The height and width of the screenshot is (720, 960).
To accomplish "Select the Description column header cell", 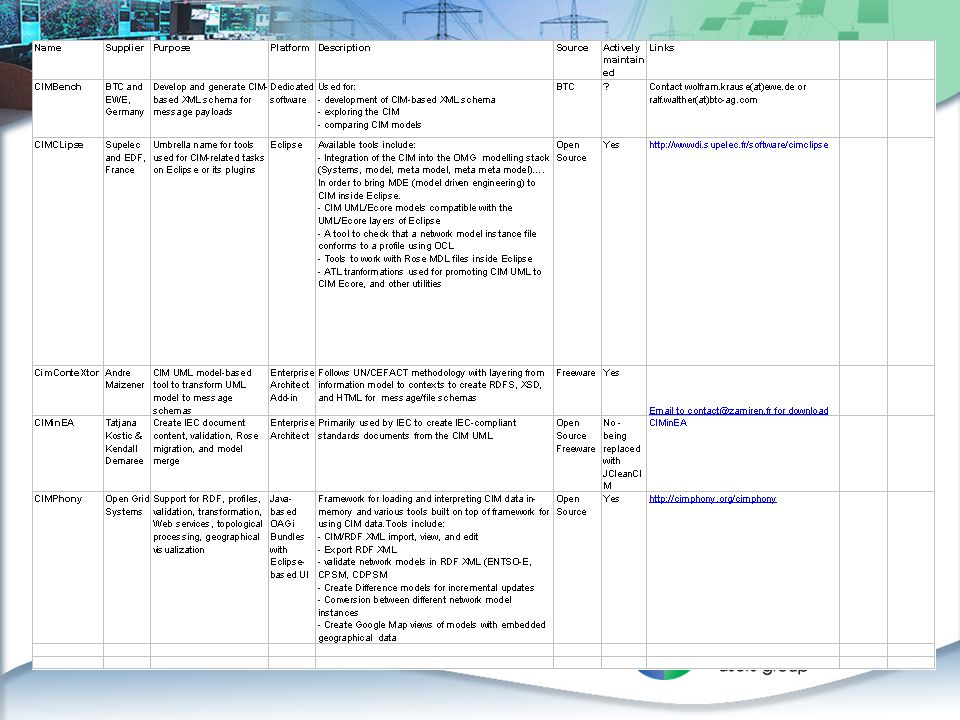I will point(435,60).
